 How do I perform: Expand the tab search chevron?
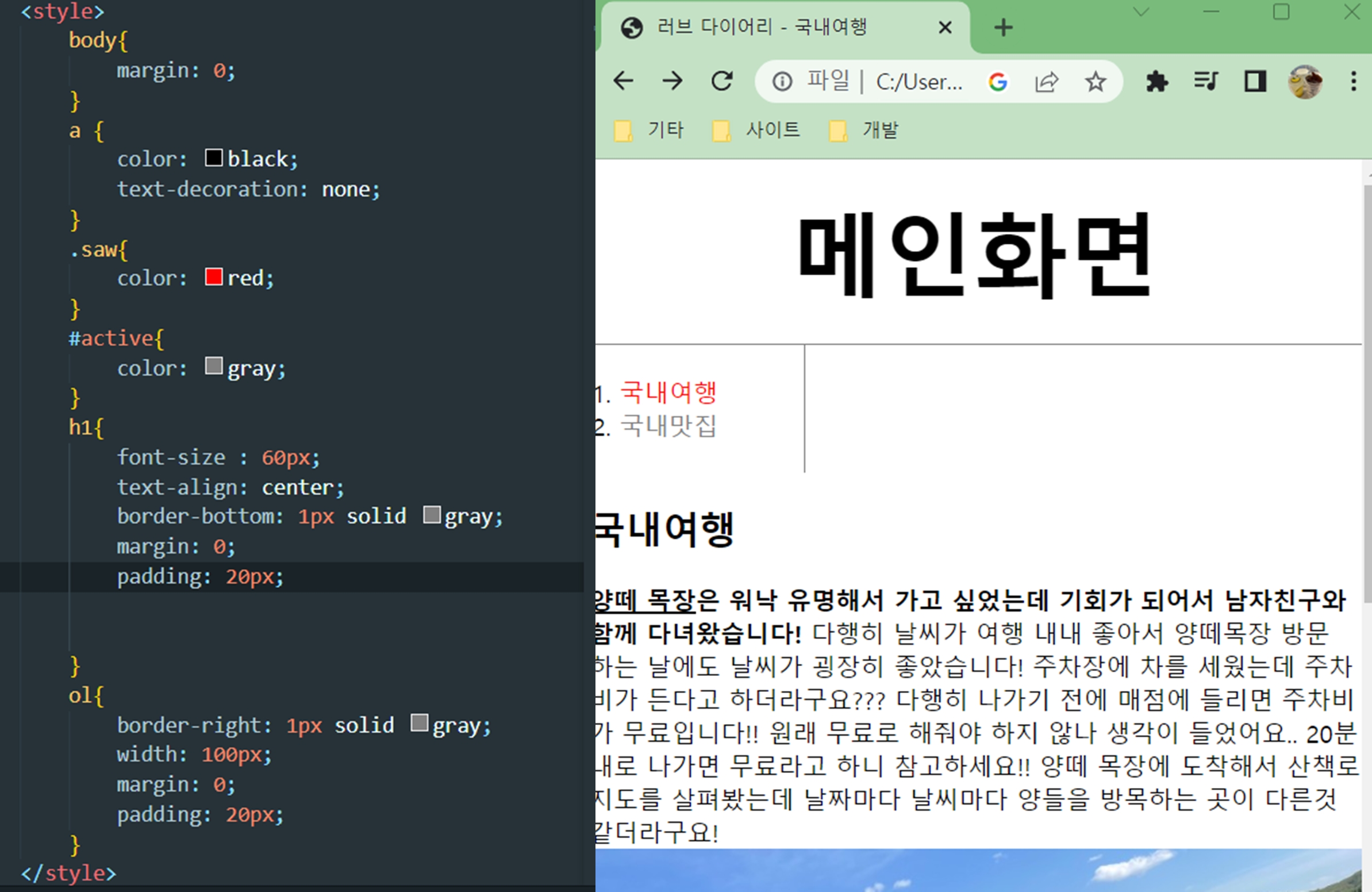click(1141, 12)
